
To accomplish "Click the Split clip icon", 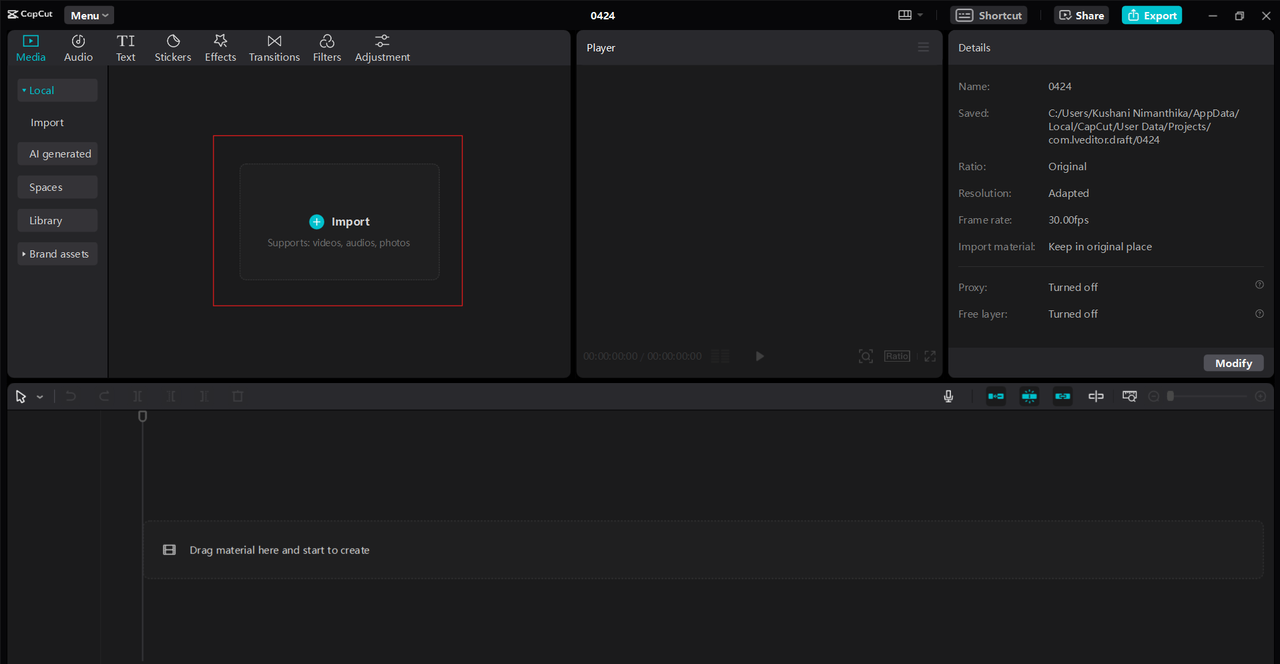I will 138,397.
